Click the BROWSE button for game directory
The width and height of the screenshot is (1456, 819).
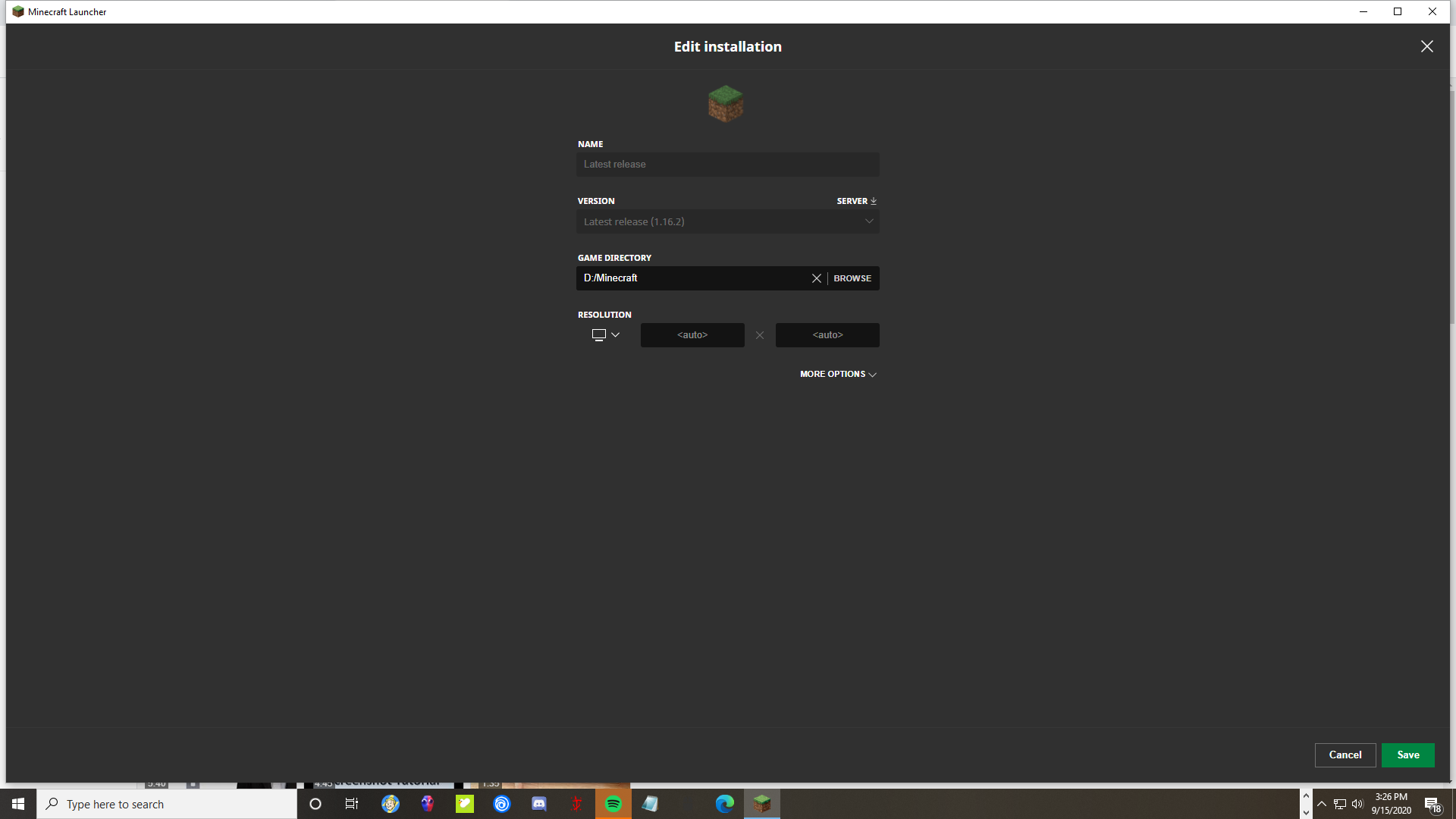(x=852, y=278)
